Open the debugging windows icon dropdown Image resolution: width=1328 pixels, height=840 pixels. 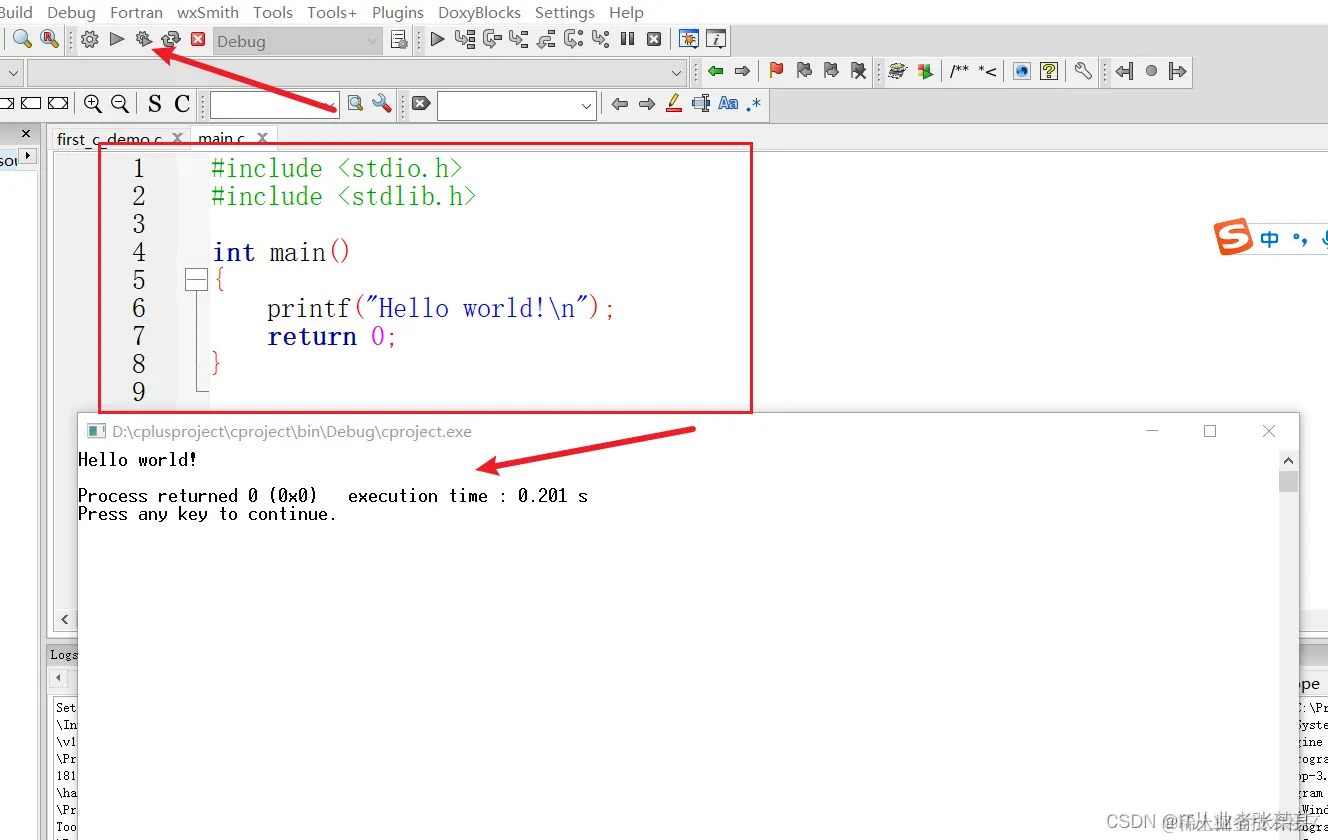(x=689, y=39)
